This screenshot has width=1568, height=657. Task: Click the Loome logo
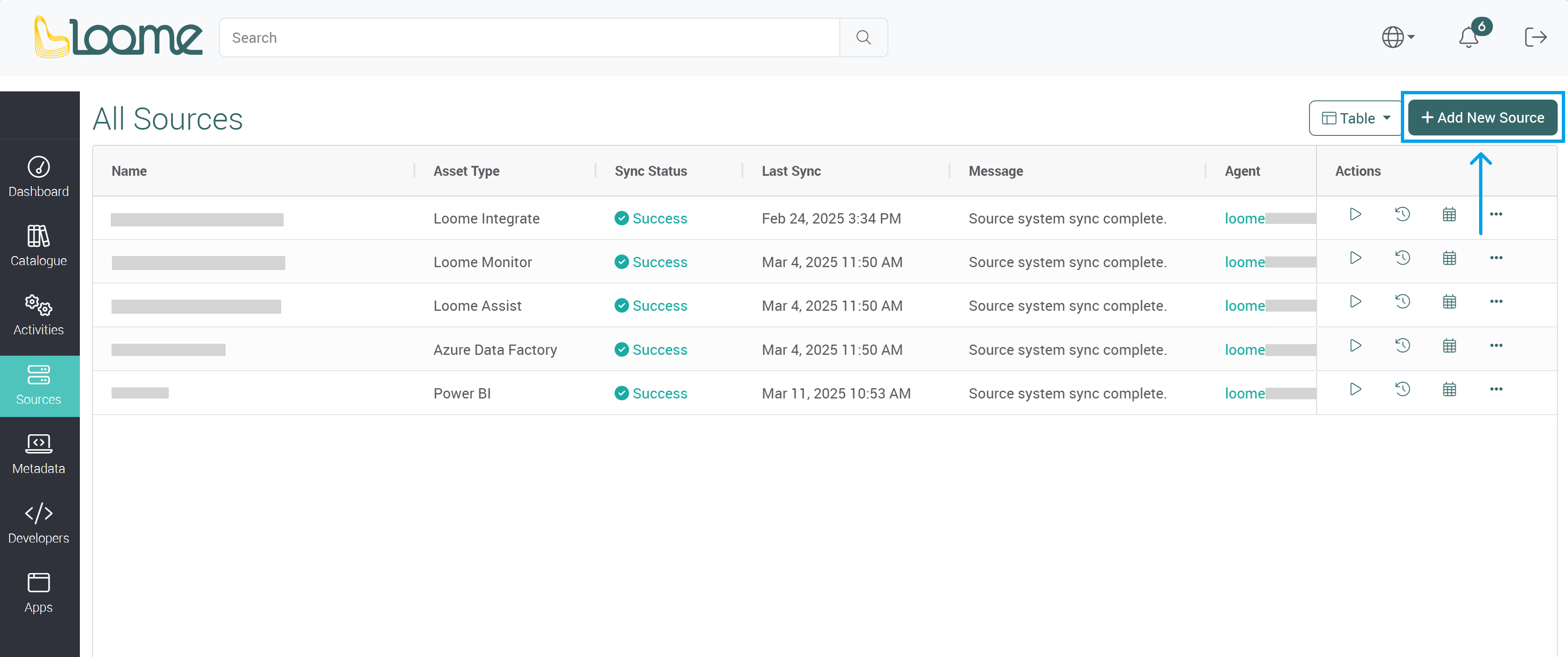click(119, 37)
